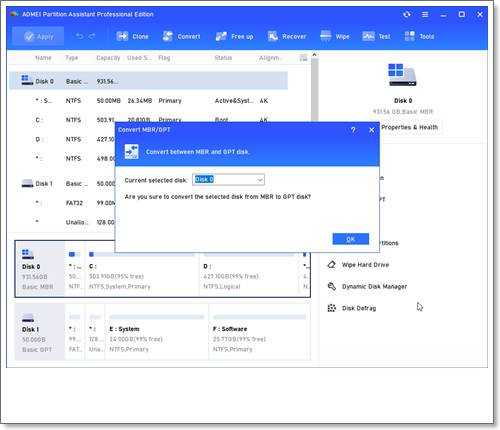
Task: Click the Capacity column header
Action: pos(108,58)
